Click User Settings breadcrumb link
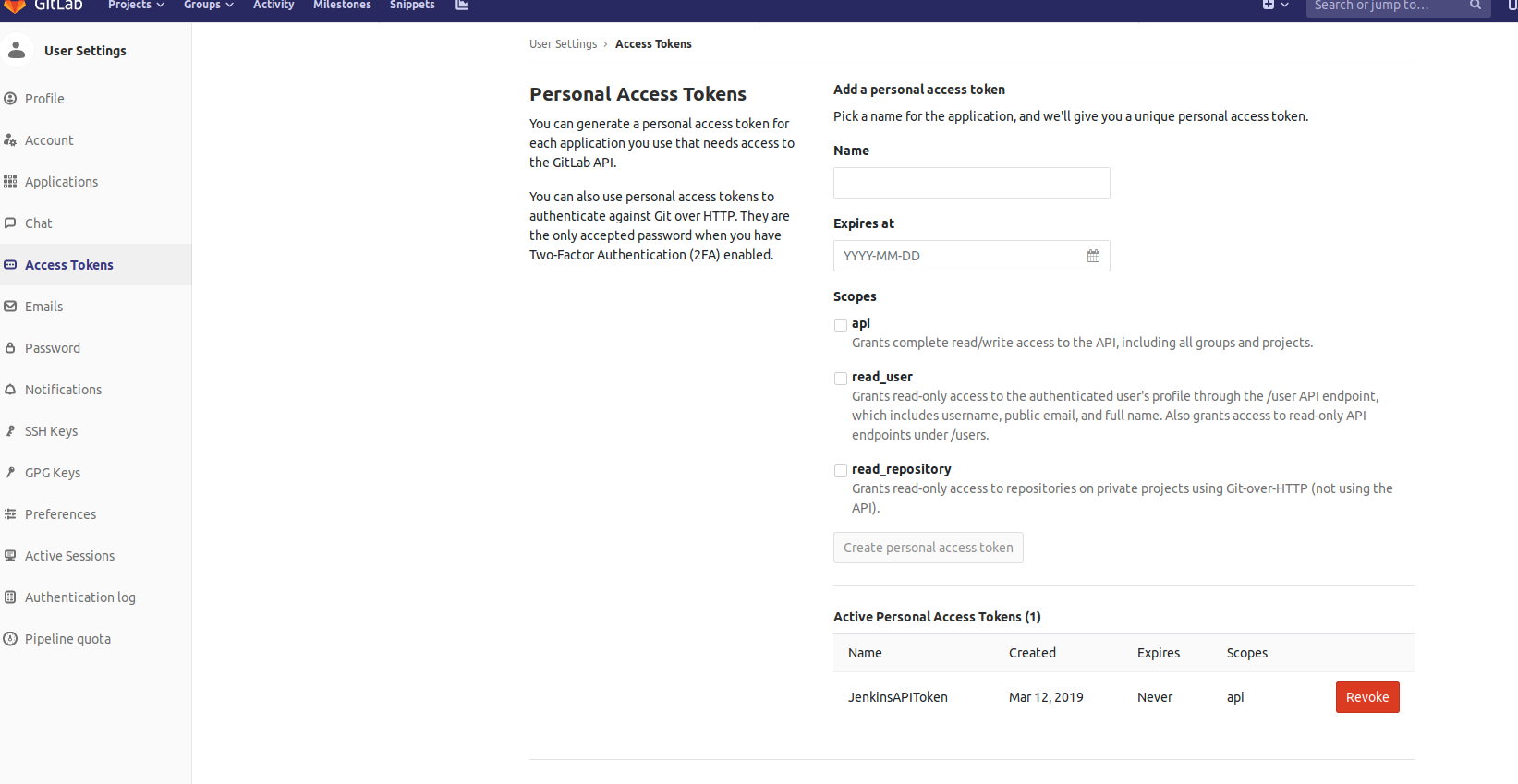 (564, 44)
